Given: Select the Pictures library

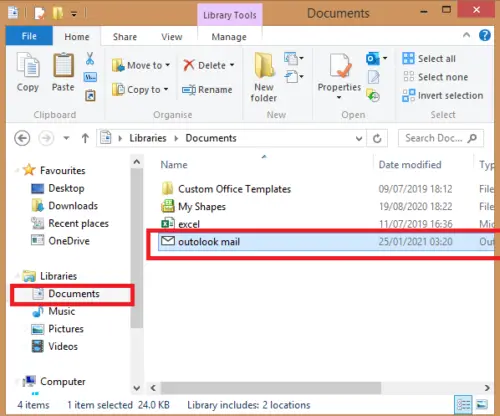Looking at the screenshot, I should click(x=57, y=329).
